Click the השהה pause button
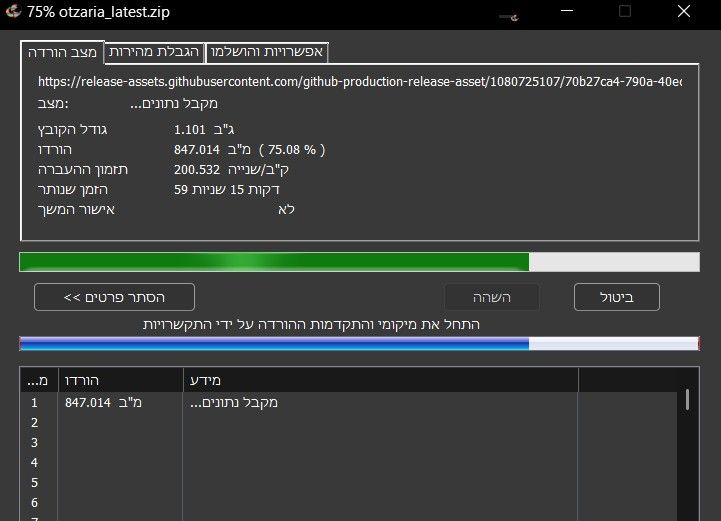This screenshot has width=721, height=521. (492, 297)
